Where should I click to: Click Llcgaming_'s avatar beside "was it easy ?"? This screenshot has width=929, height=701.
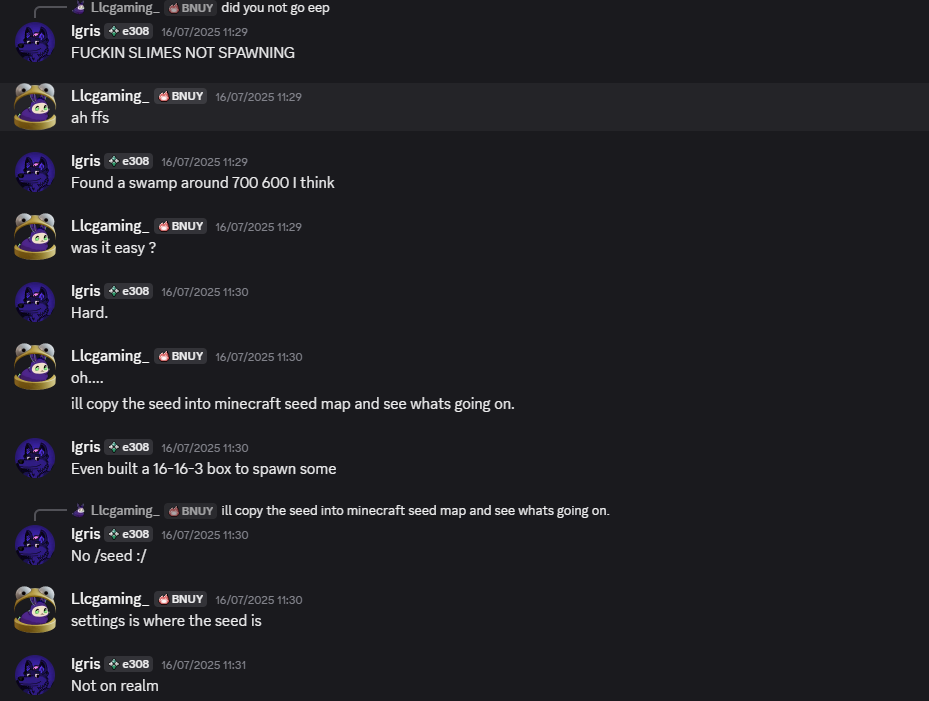[35, 236]
